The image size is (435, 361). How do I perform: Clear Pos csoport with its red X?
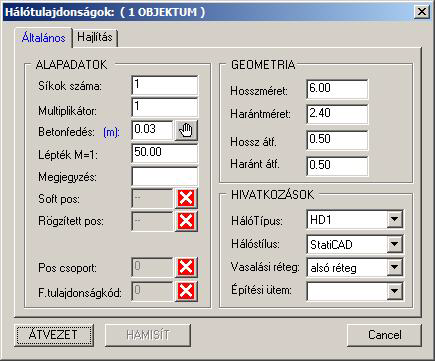(x=186, y=267)
